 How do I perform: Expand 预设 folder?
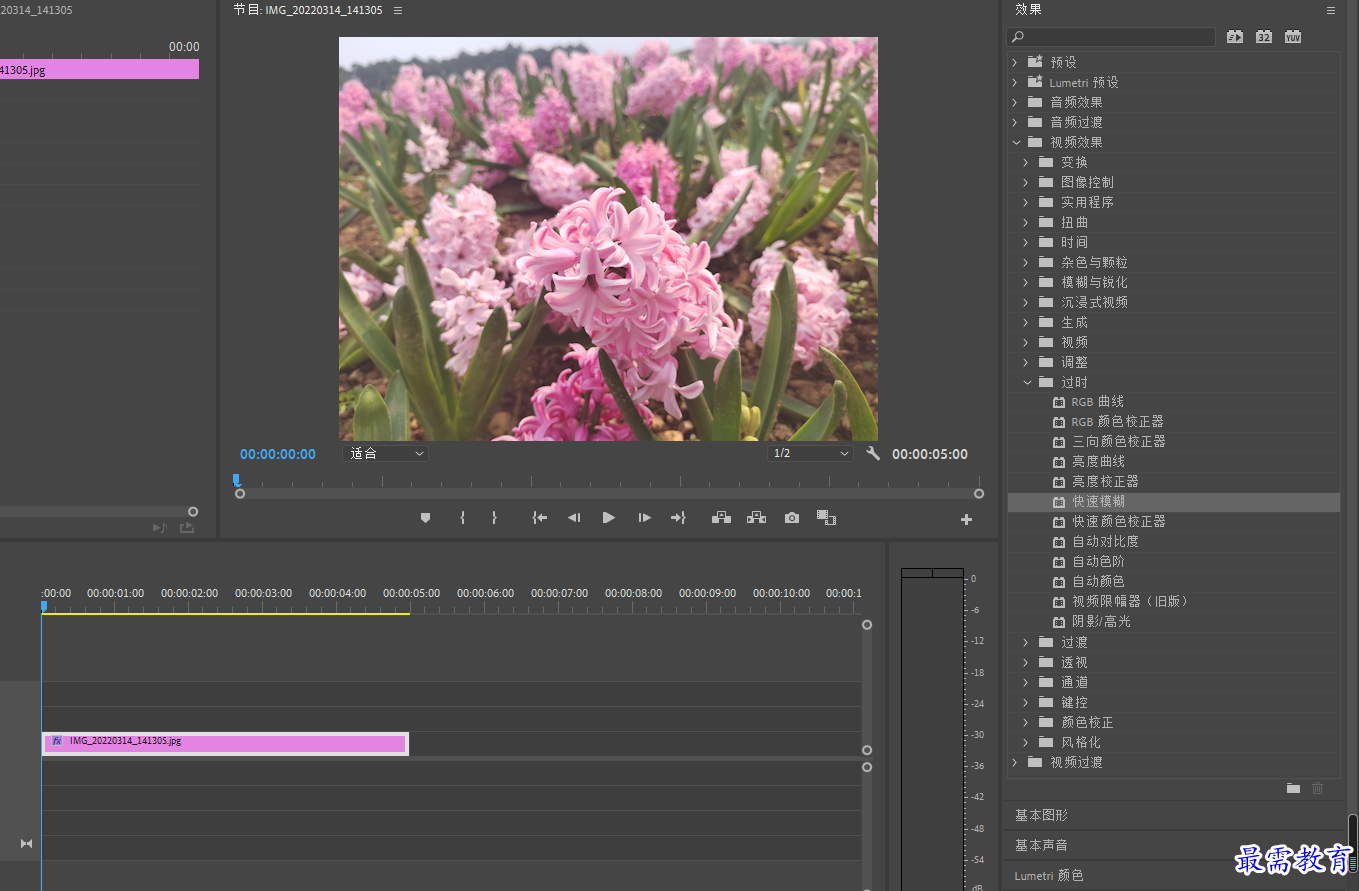[x=1014, y=62]
